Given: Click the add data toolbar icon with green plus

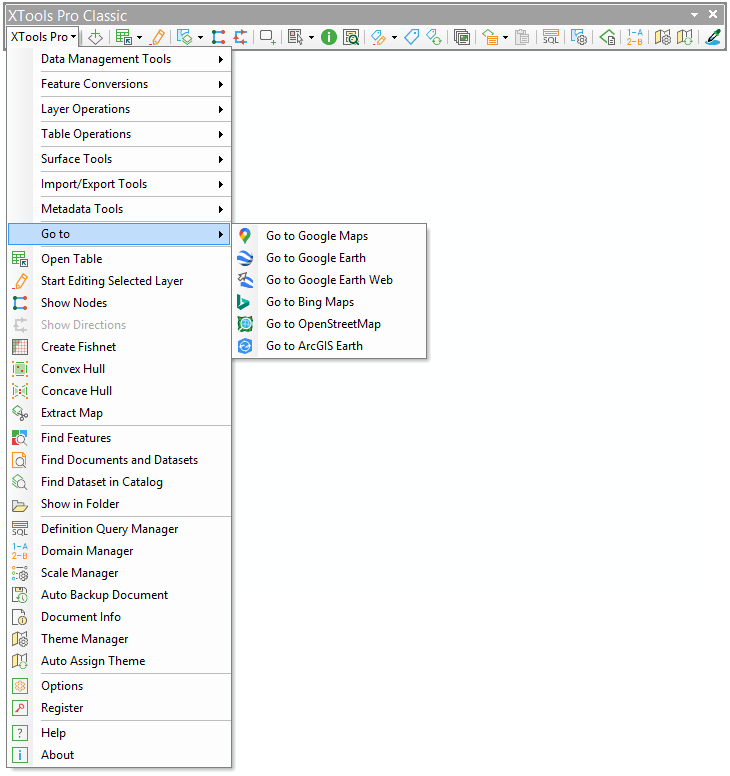Looking at the screenshot, I should [95, 37].
